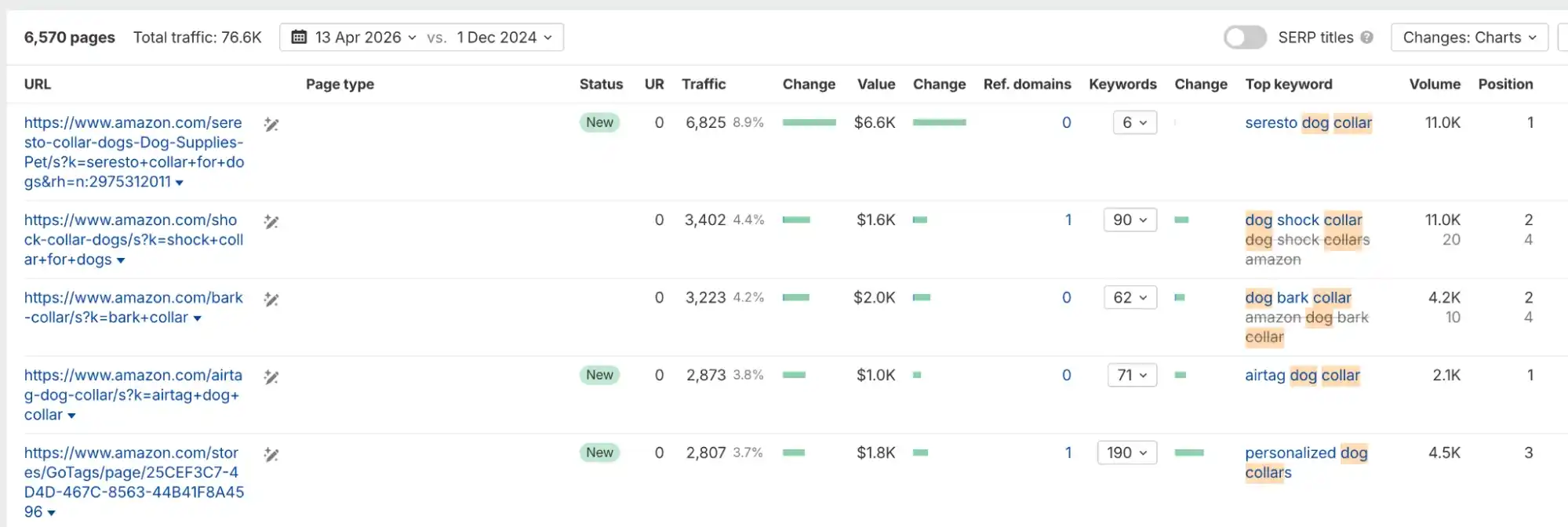This screenshot has width=1568, height=527.
Task: Sort by the Ref. domains column header
Action: pyautogui.click(x=1027, y=84)
